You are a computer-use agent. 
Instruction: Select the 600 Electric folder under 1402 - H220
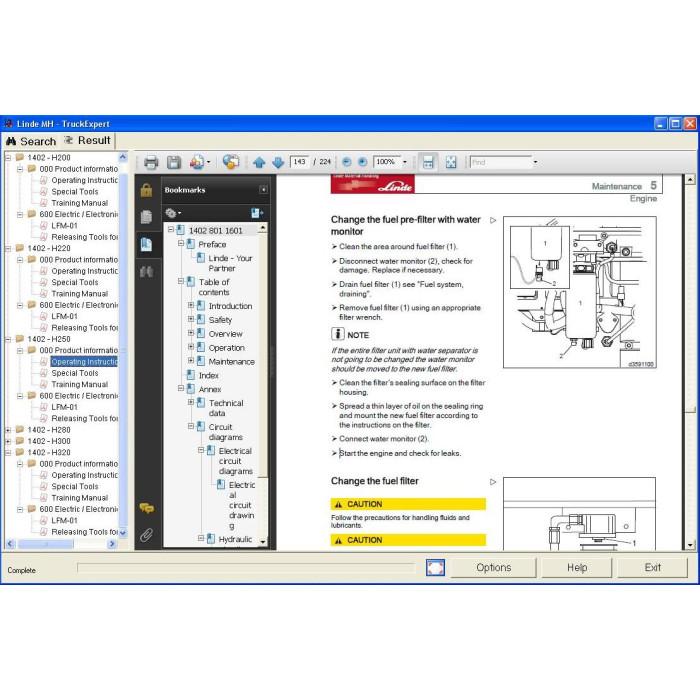78,305
